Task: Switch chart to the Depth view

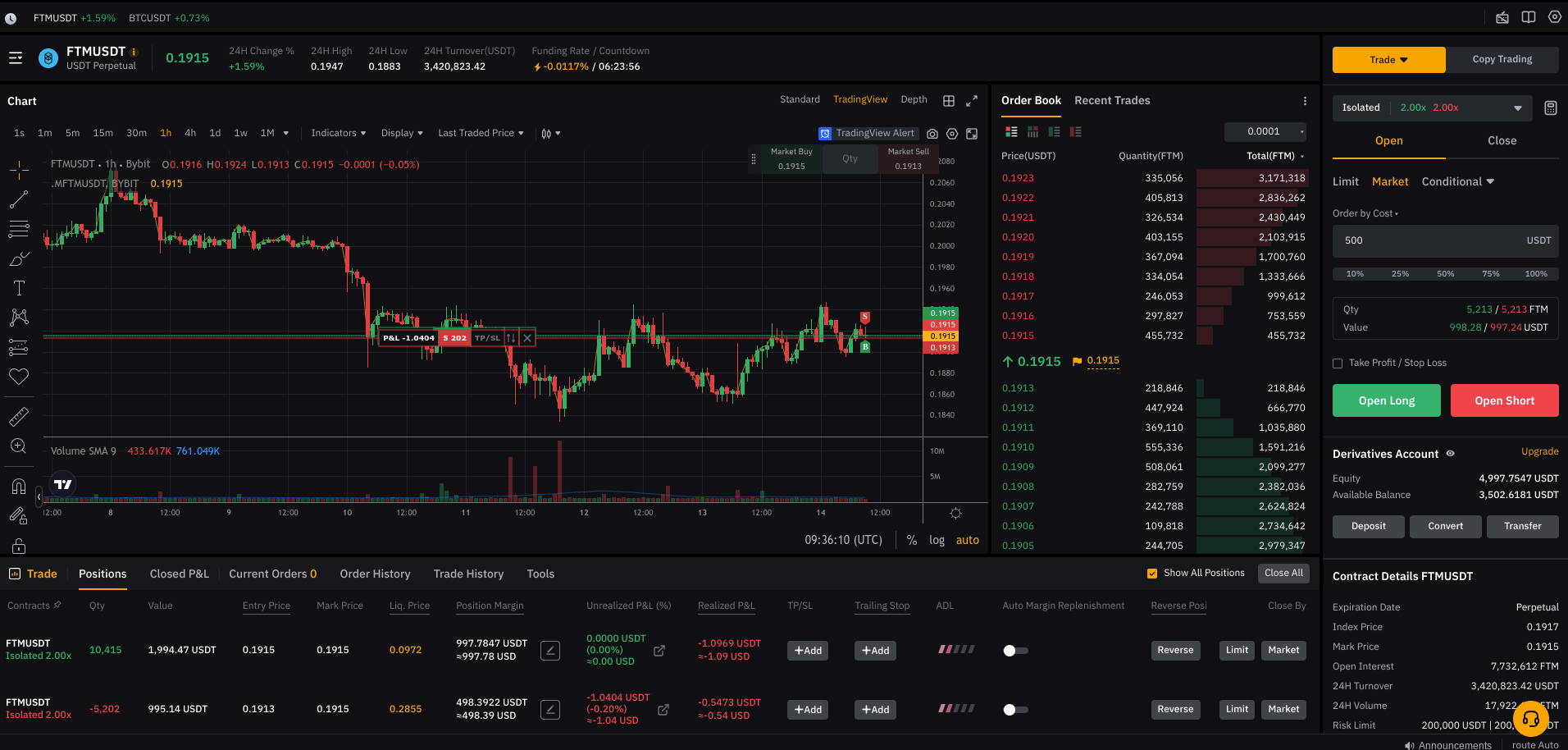Action: pyautogui.click(x=914, y=99)
